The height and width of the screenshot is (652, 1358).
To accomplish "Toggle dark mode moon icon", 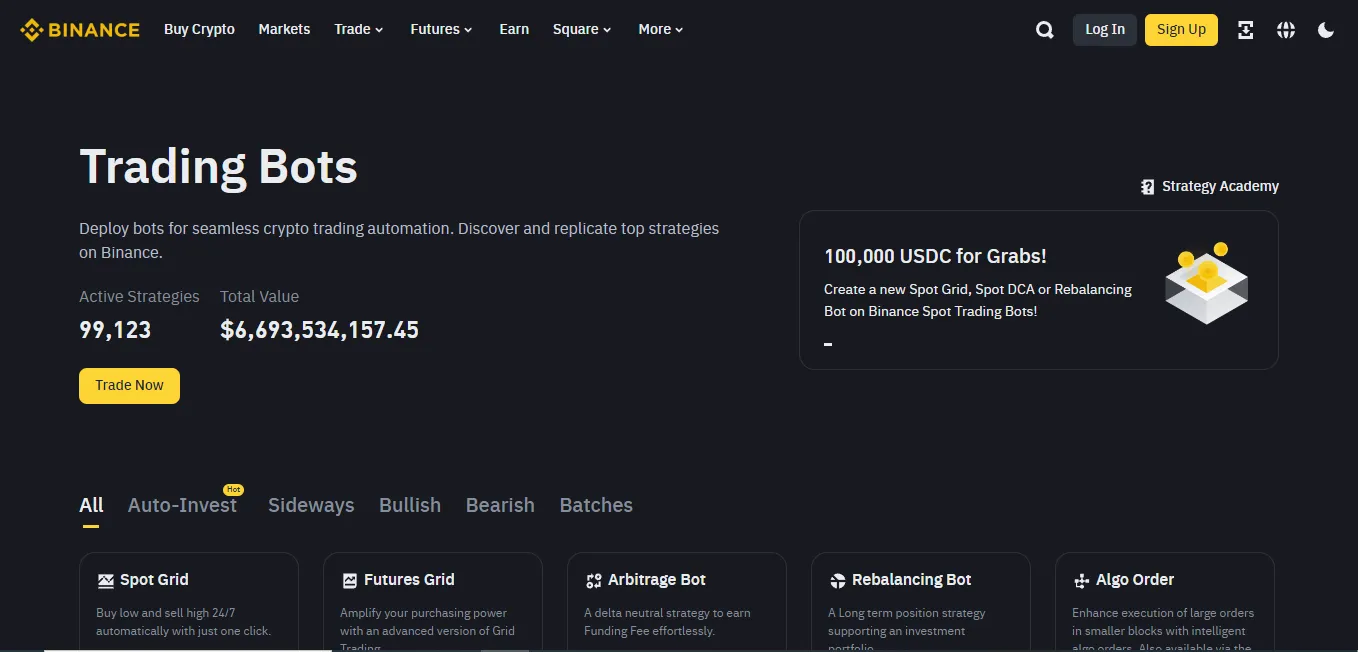I will (1326, 30).
